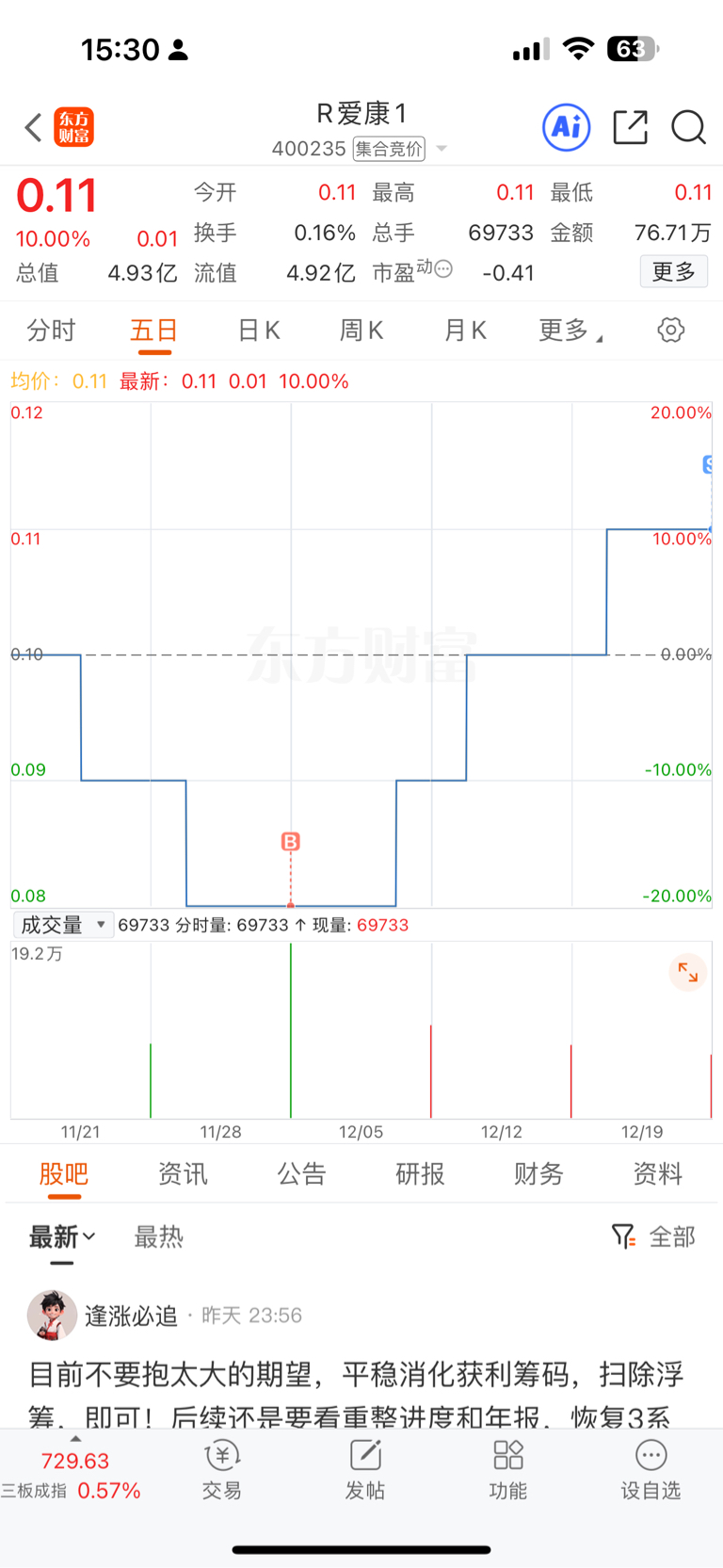Tap the B marker on the chart

click(x=291, y=842)
